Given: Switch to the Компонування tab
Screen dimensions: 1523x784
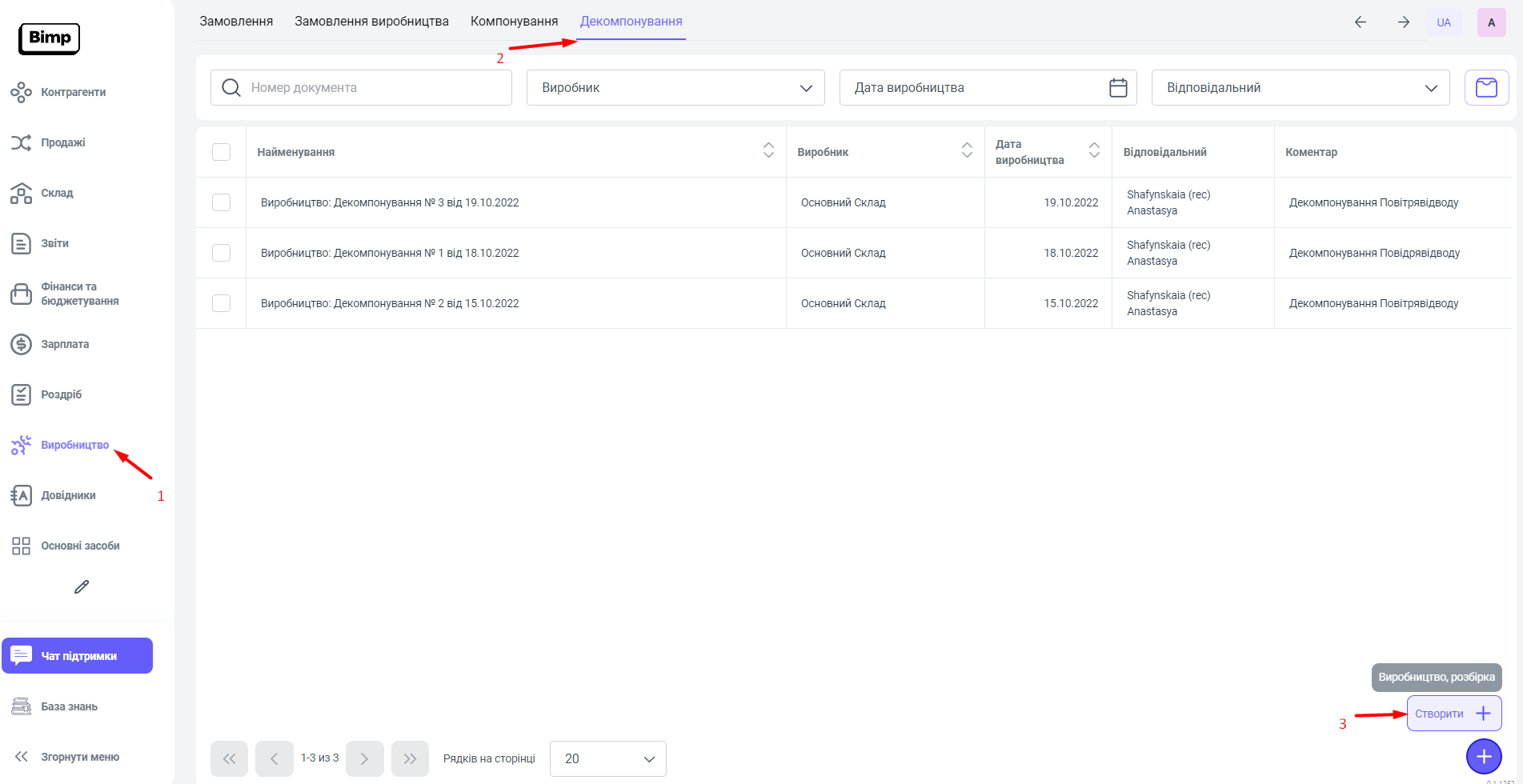Looking at the screenshot, I should pos(514,22).
